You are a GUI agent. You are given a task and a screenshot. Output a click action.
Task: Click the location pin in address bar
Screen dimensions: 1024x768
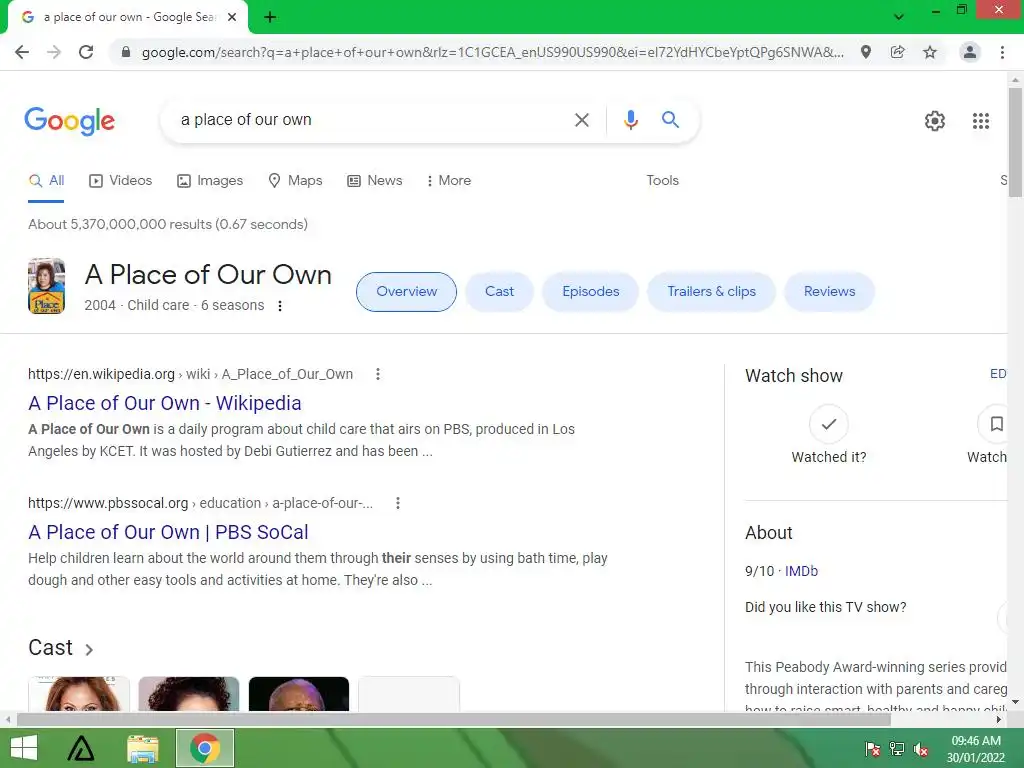click(x=865, y=52)
